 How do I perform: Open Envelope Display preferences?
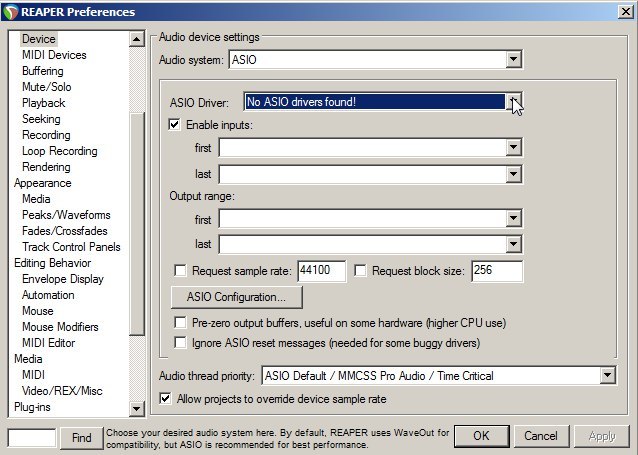click(x=63, y=279)
